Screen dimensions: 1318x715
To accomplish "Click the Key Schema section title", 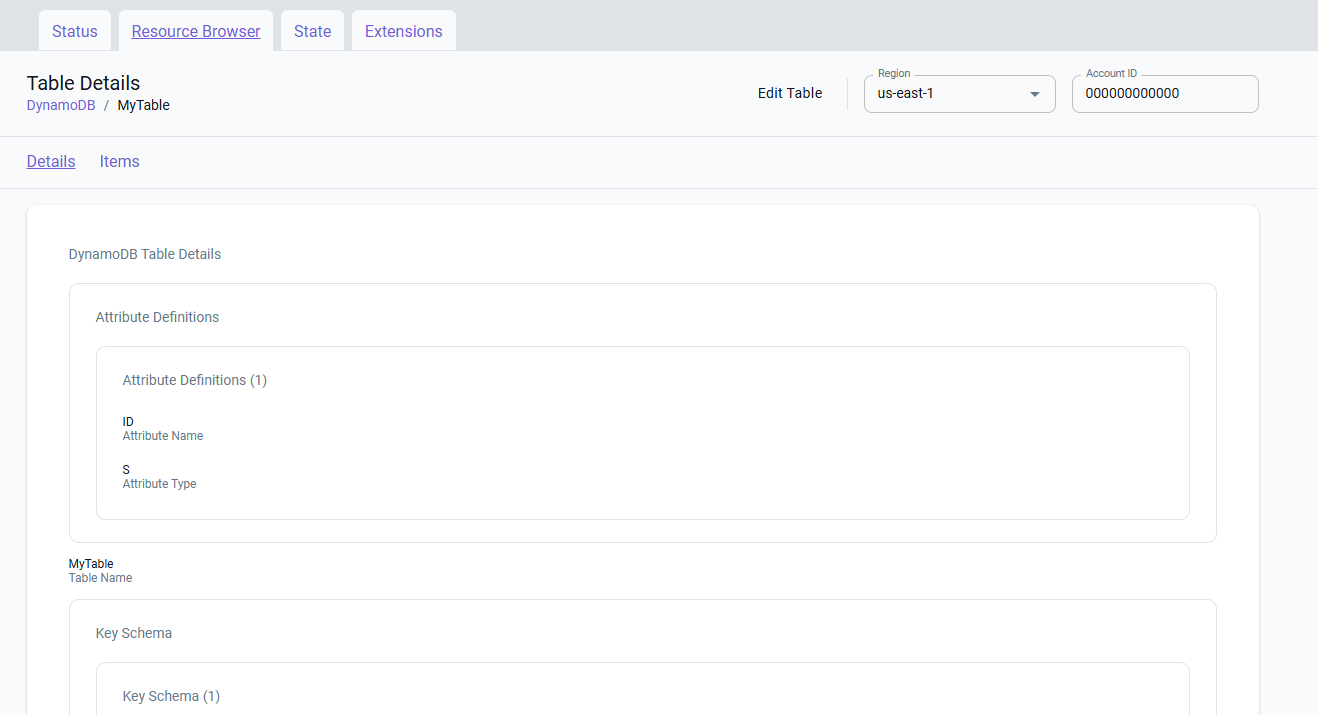I will click(x=134, y=633).
